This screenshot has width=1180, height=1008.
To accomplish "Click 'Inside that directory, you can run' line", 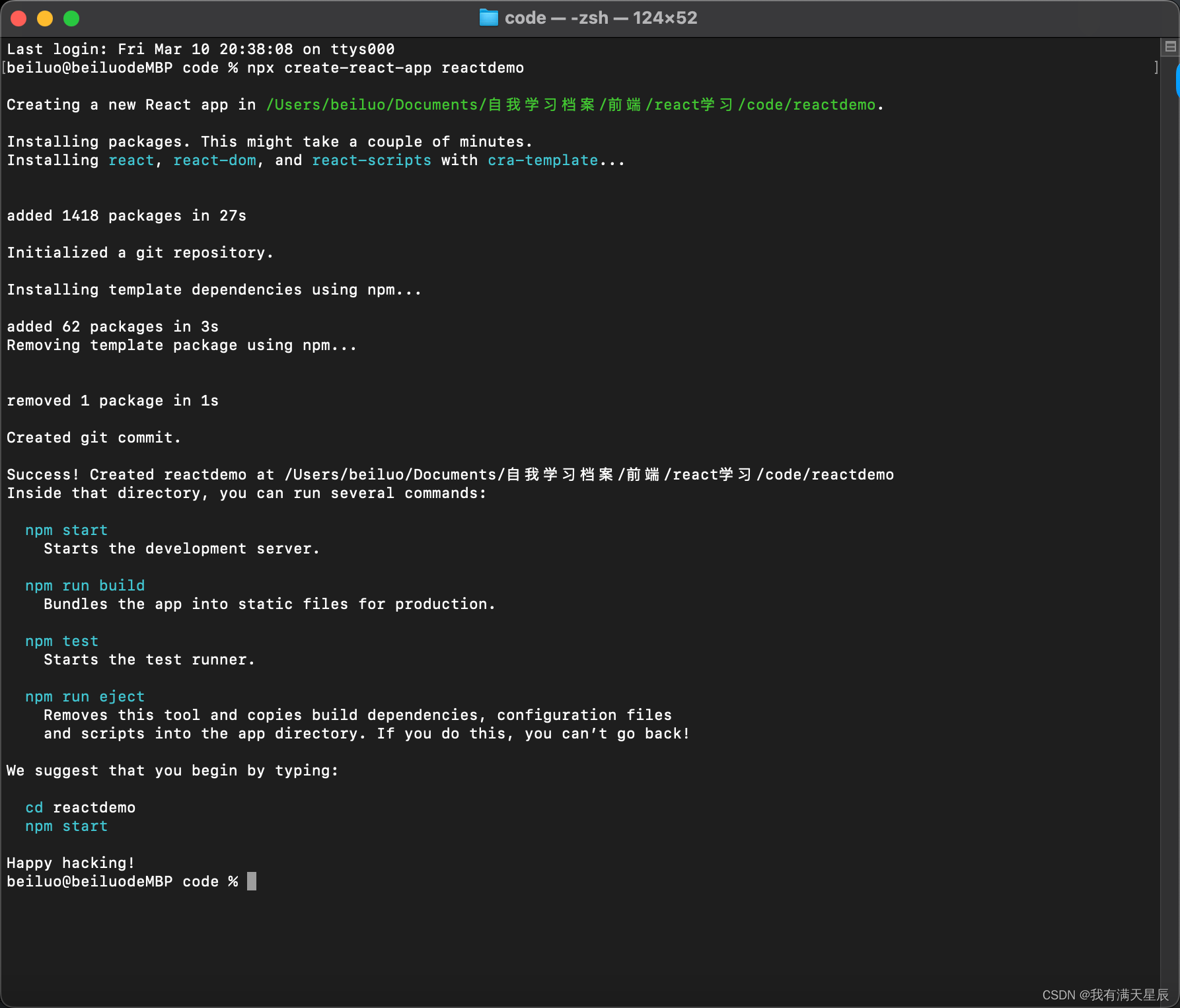I will pos(246,493).
